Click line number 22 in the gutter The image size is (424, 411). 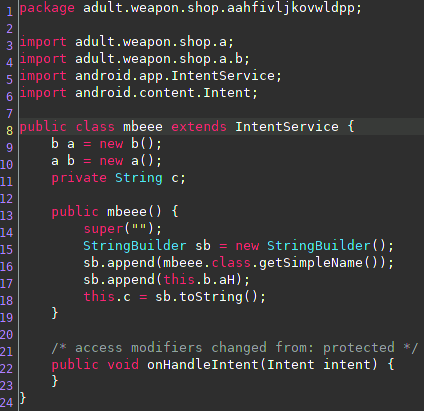click(6, 369)
